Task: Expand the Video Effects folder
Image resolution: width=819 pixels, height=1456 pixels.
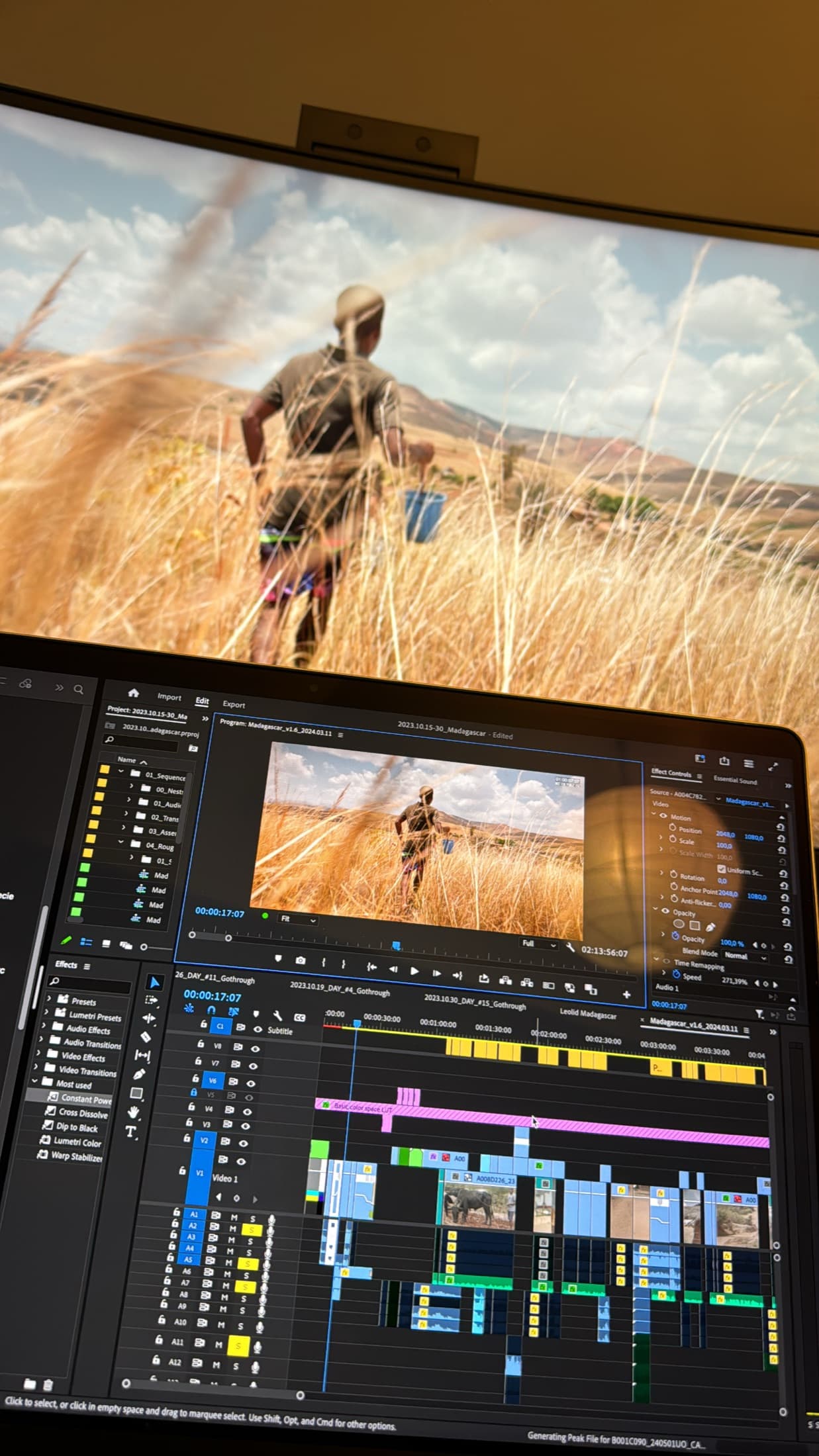Action: 38,1052
